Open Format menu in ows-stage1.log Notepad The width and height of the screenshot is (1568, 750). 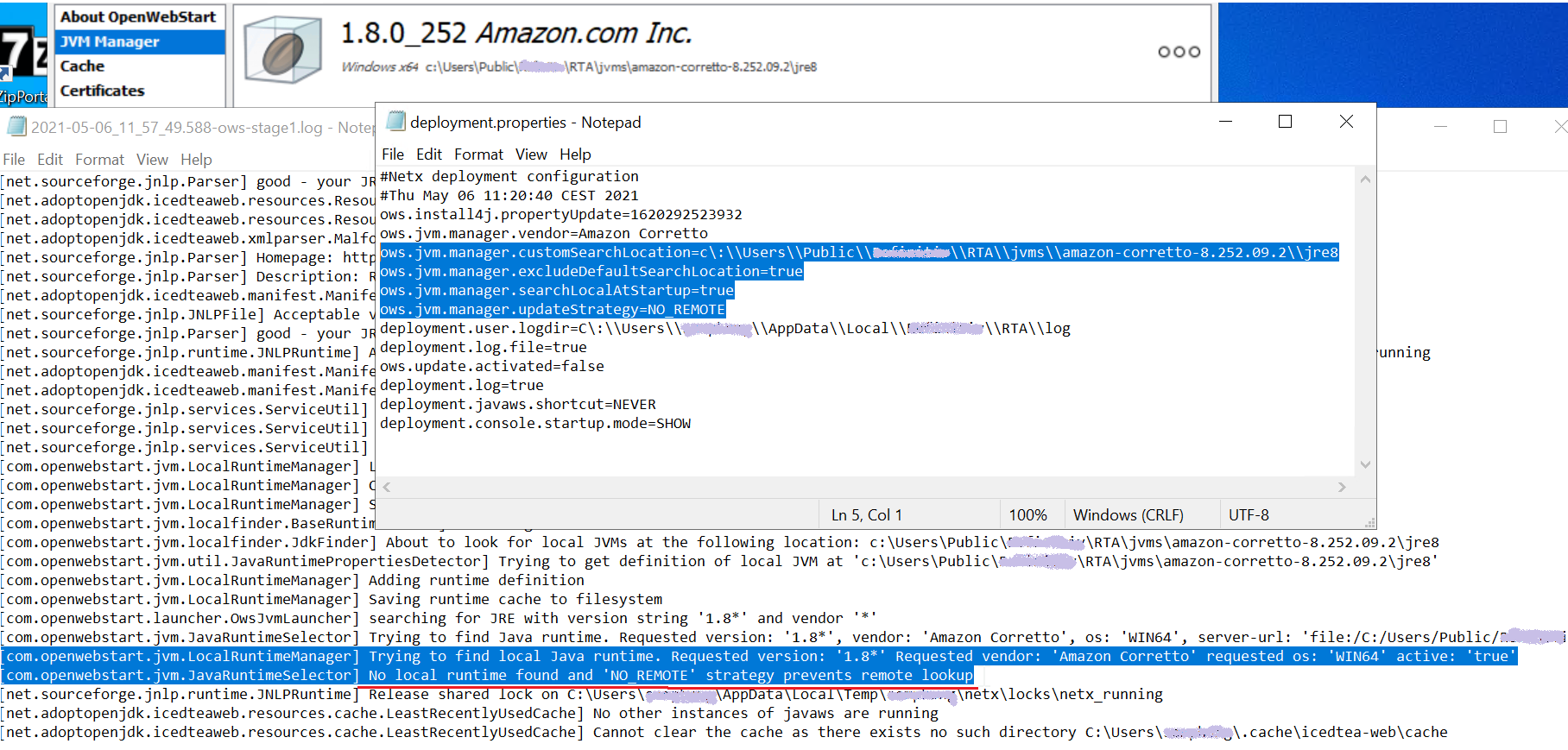tap(99, 160)
